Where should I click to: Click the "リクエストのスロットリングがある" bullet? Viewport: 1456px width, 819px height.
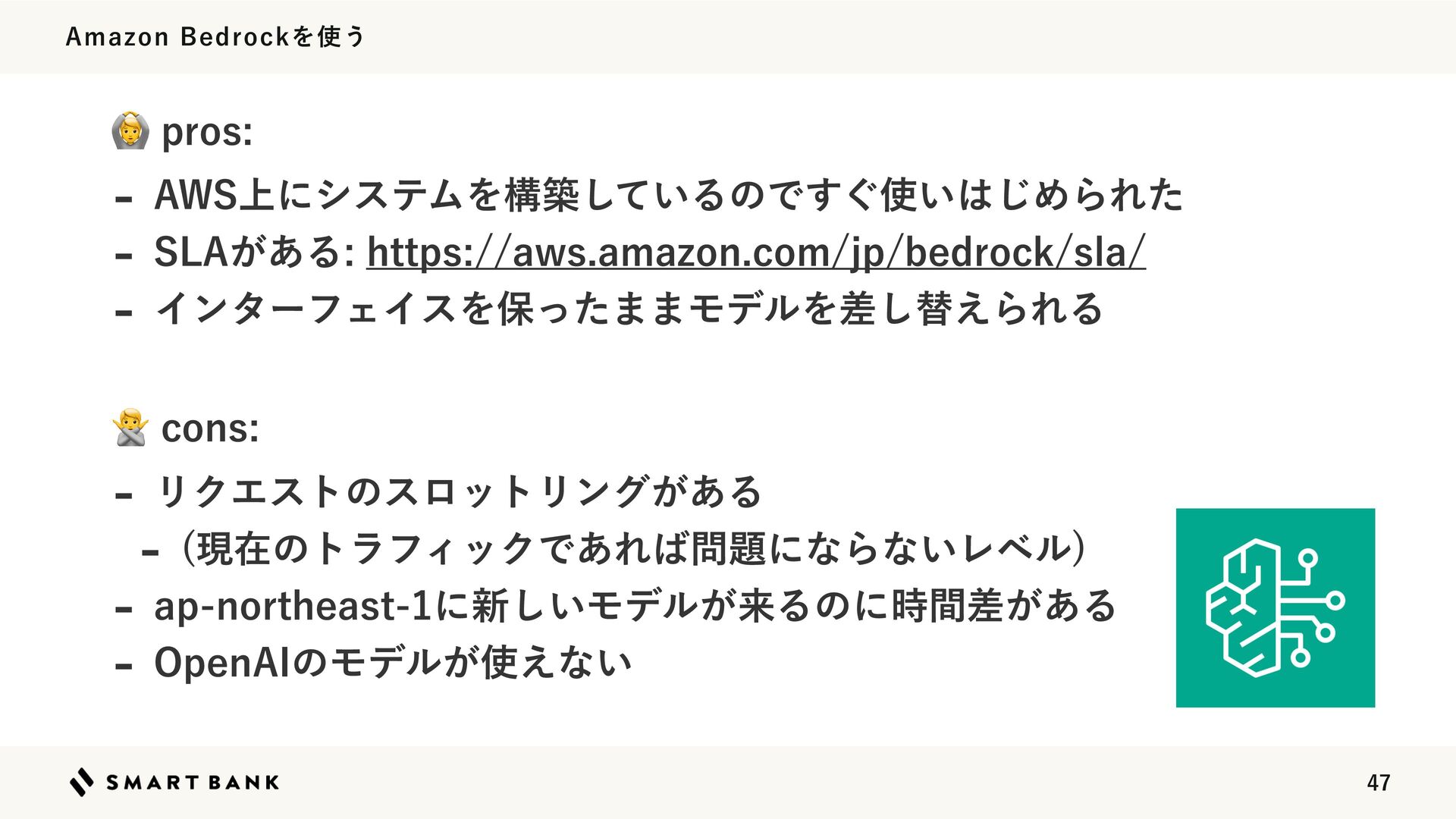[x=458, y=492]
